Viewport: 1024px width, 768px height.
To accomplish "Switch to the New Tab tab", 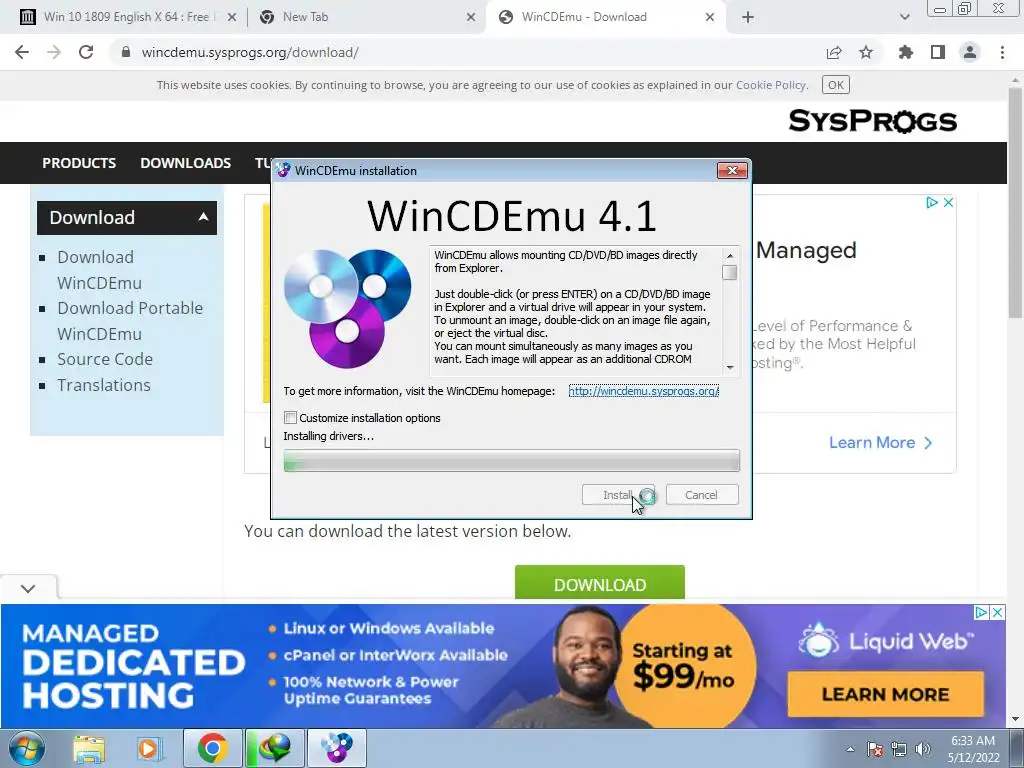I will pos(366,17).
